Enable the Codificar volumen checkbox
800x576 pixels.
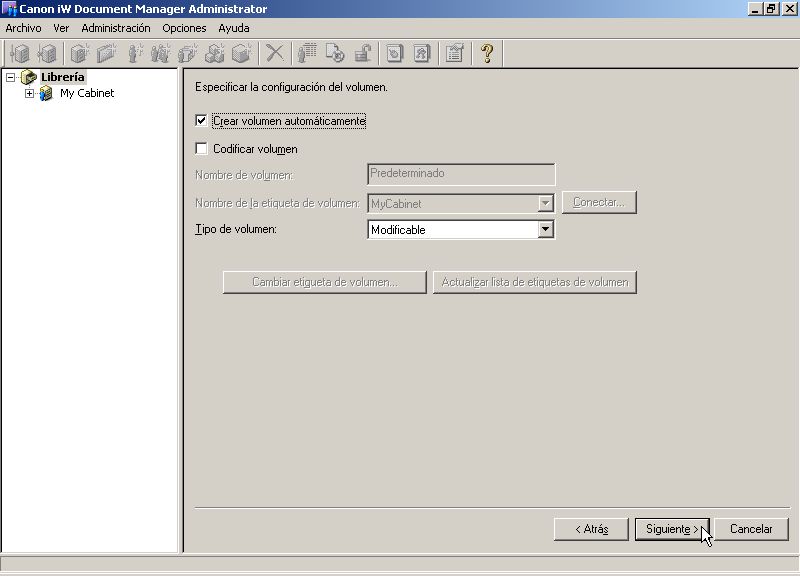tap(201, 148)
